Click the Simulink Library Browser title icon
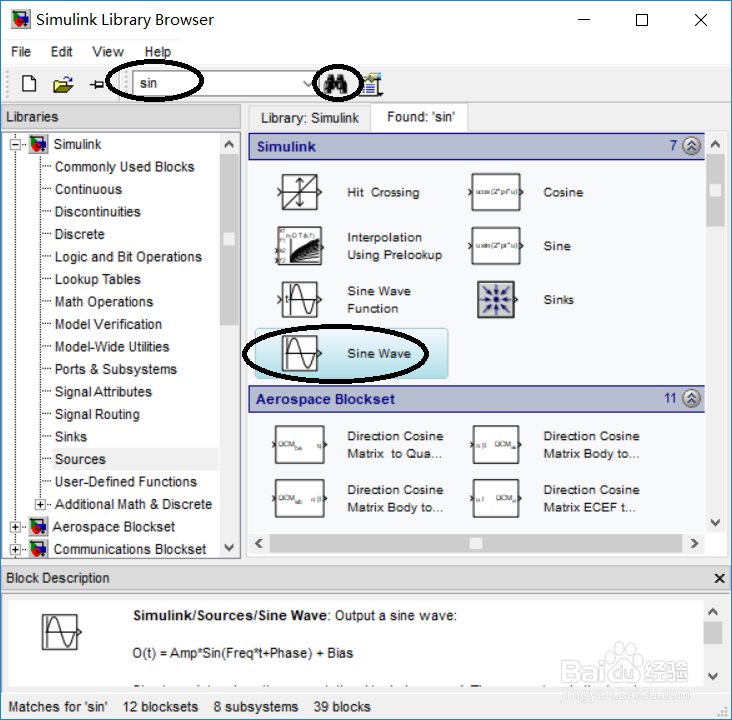The image size is (732, 720). coord(21,20)
